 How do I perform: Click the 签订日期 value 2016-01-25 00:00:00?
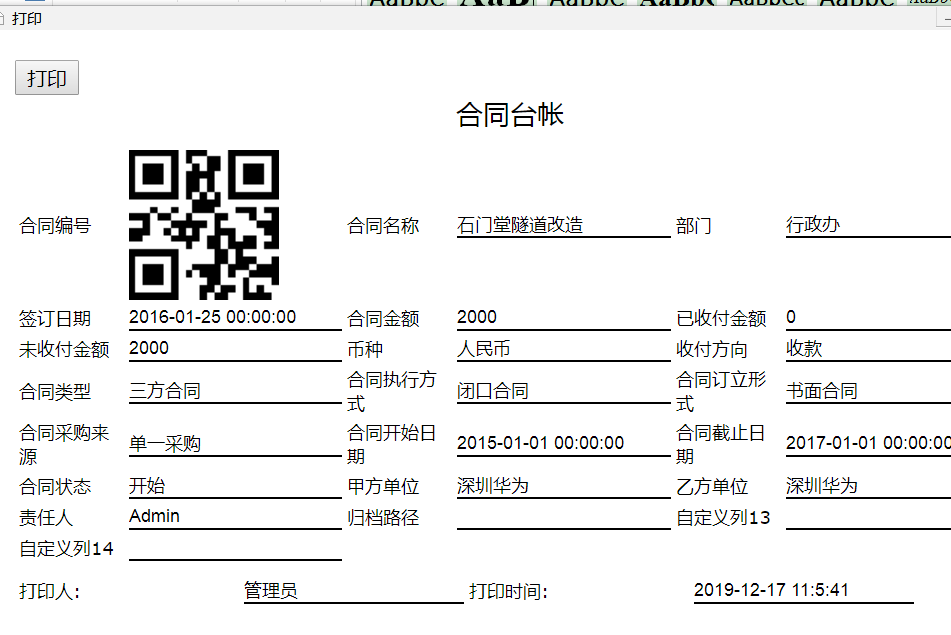point(212,317)
